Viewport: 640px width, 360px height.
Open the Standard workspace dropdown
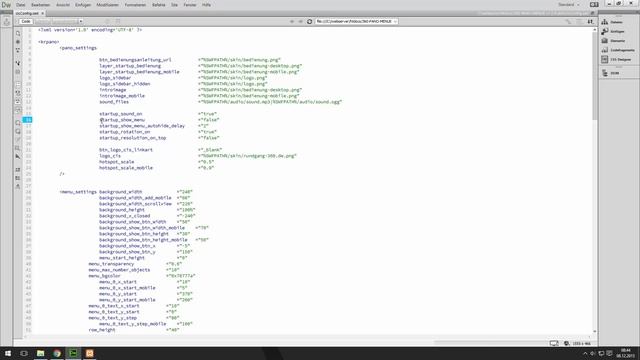(569, 4)
